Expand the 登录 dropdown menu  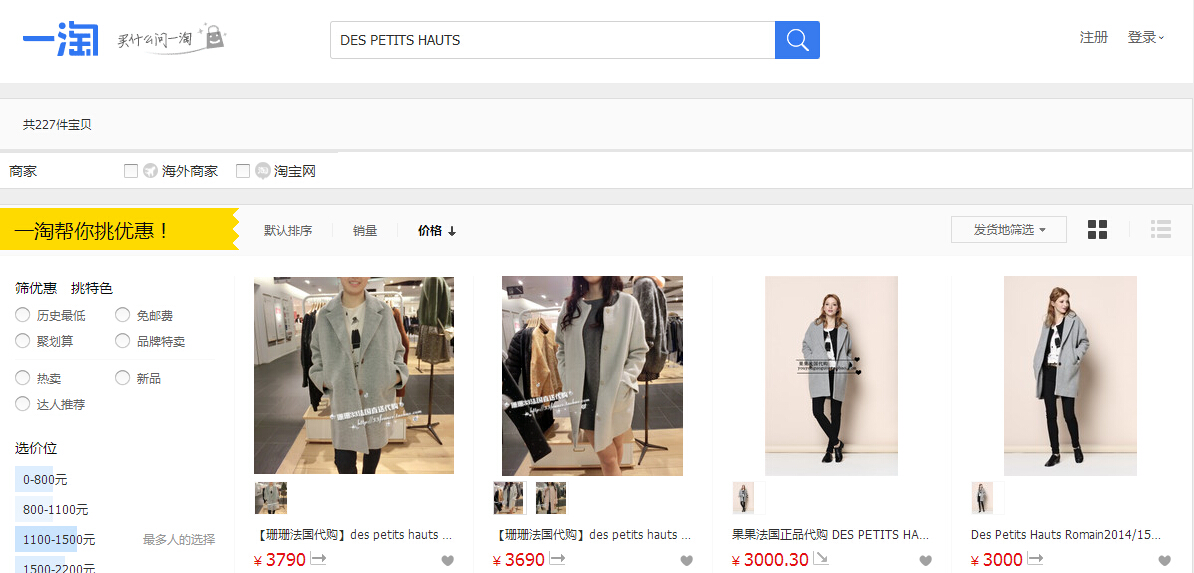pos(1146,37)
